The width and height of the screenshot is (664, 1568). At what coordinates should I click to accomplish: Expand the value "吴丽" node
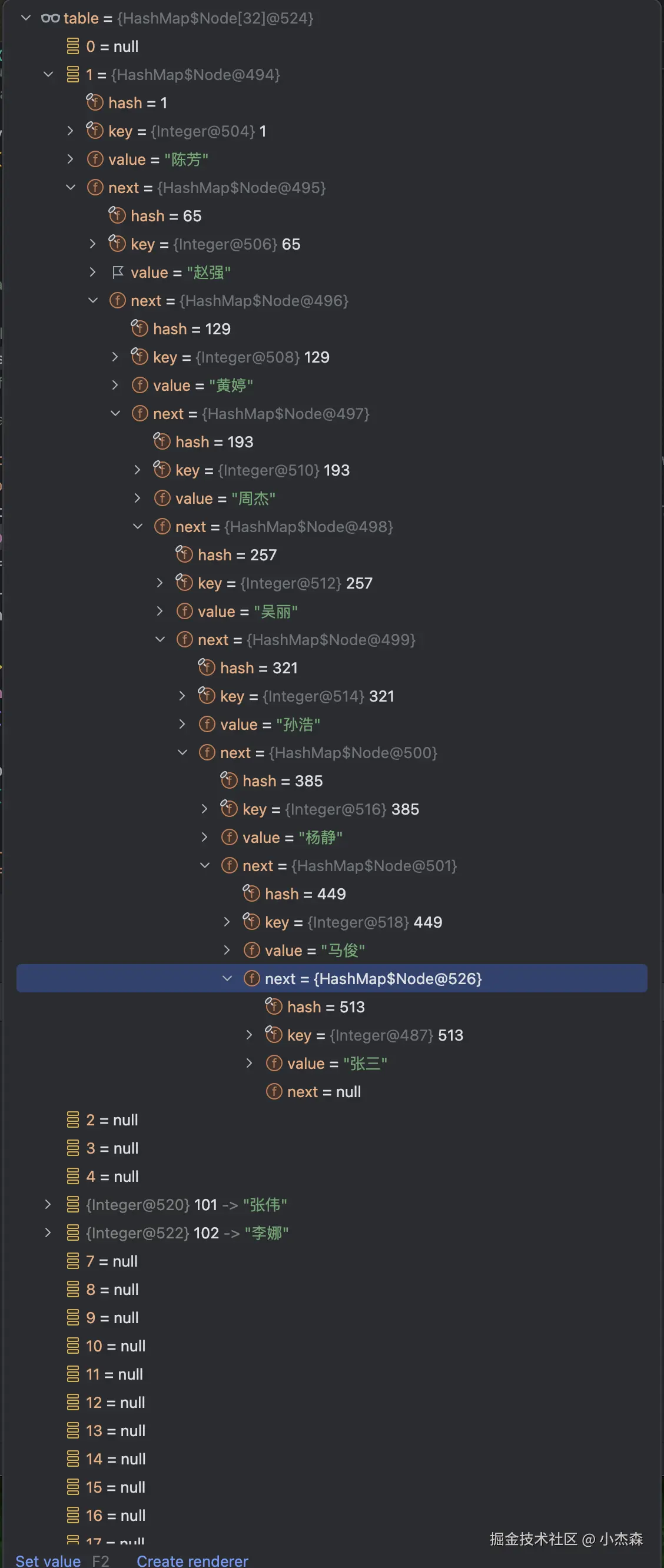tap(160, 611)
